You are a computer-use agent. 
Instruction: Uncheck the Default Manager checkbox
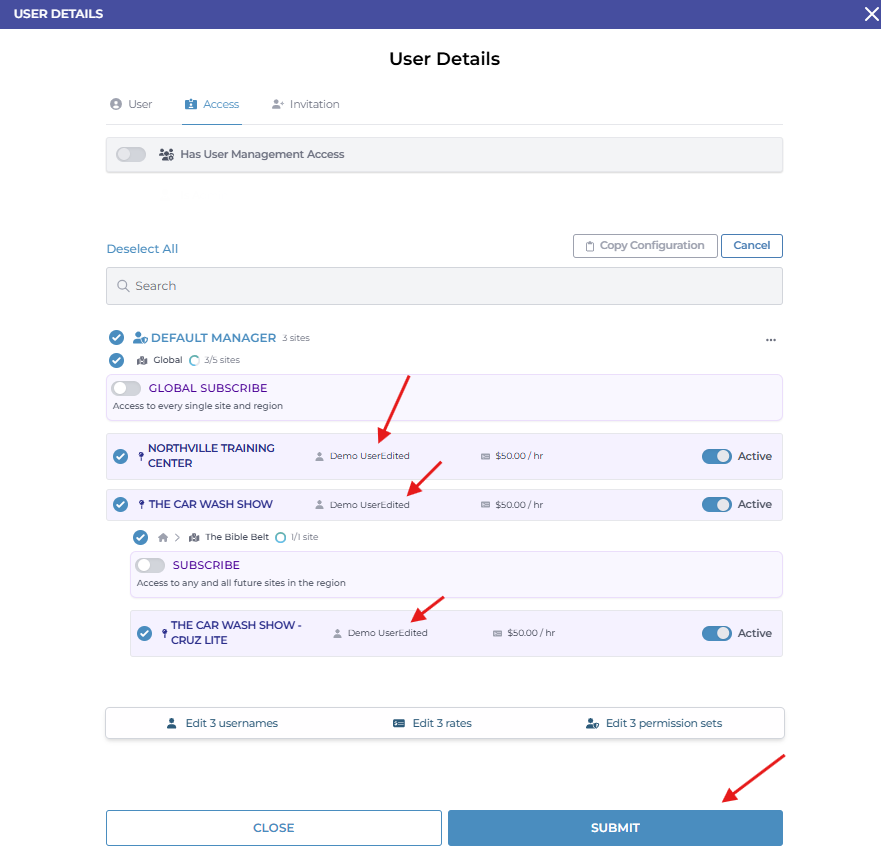pos(116,338)
